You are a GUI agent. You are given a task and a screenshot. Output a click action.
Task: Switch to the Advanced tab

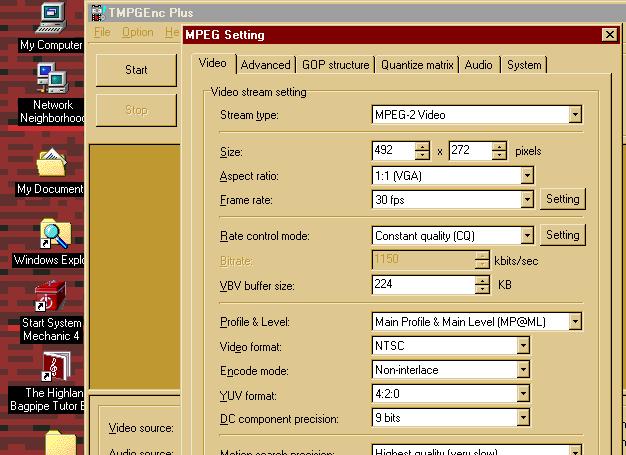265,65
